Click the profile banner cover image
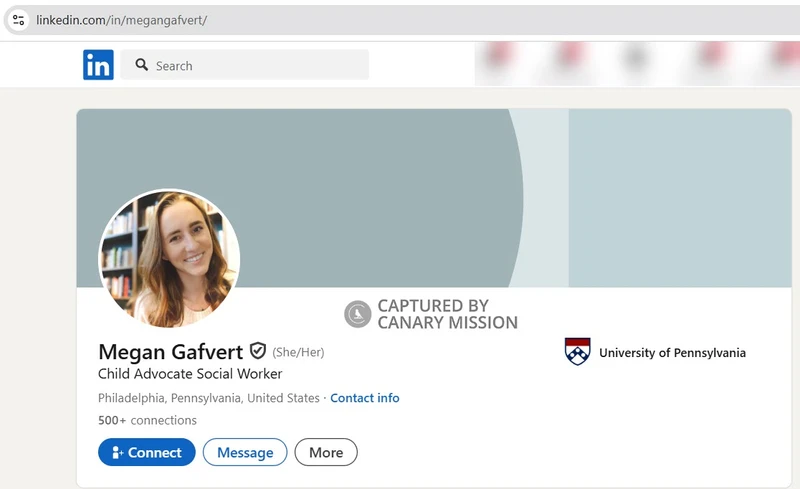Screen dimensions: 800x489 434,198
